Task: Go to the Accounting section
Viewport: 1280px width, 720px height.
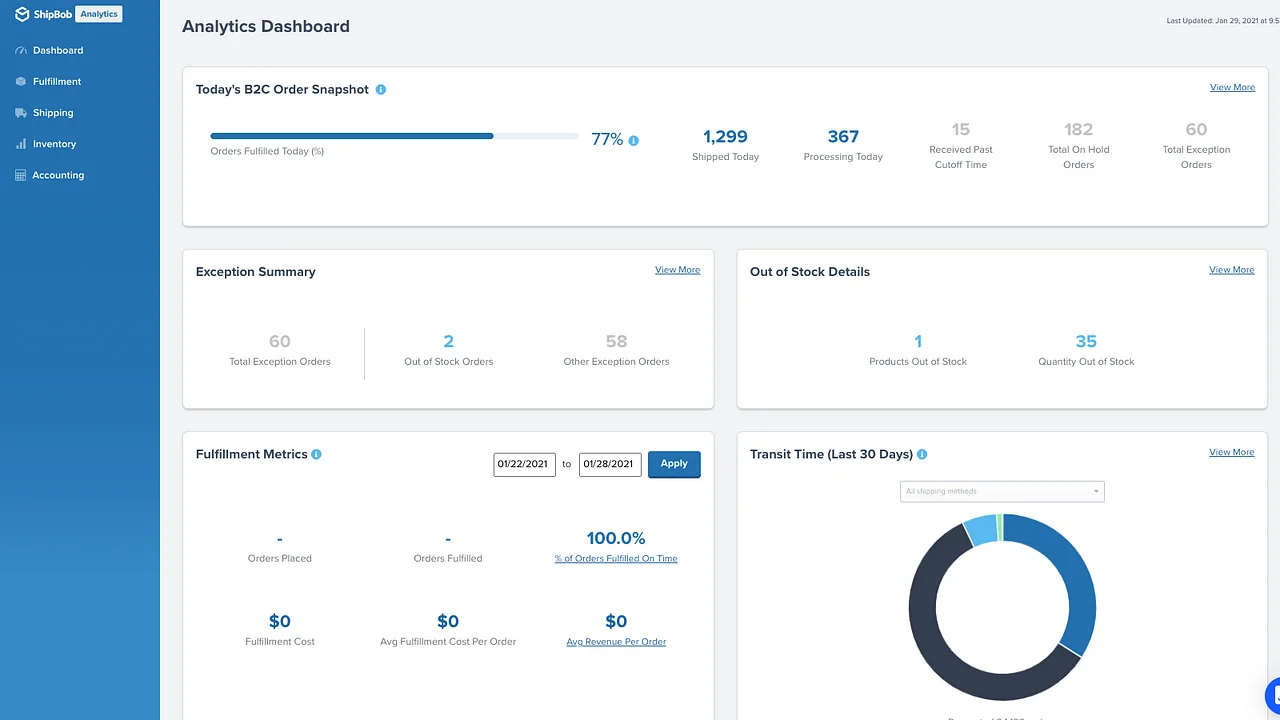Action: tap(58, 175)
